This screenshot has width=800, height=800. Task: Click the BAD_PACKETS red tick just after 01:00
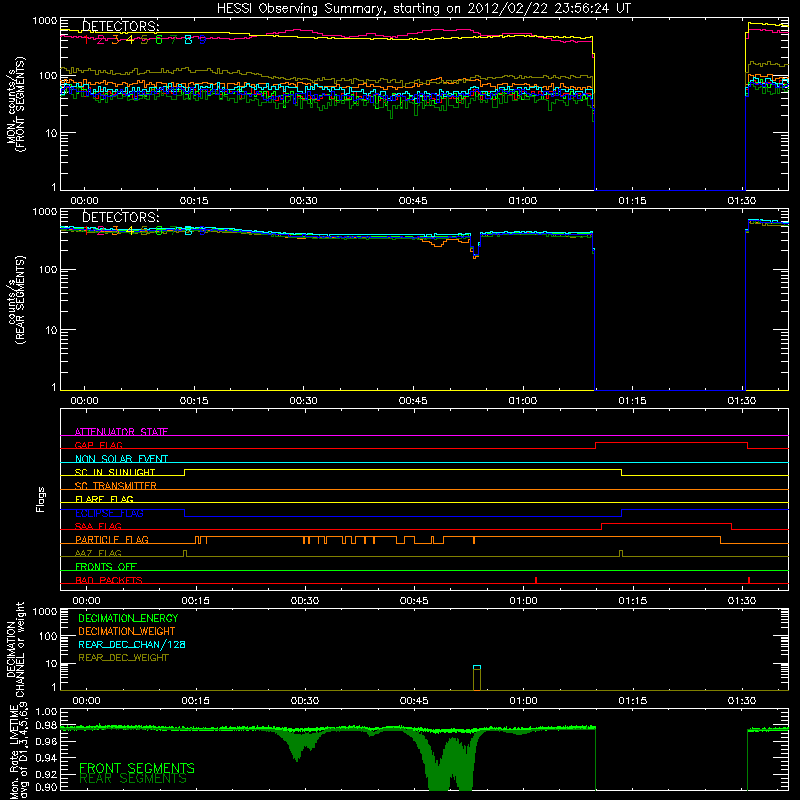(536, 580)
